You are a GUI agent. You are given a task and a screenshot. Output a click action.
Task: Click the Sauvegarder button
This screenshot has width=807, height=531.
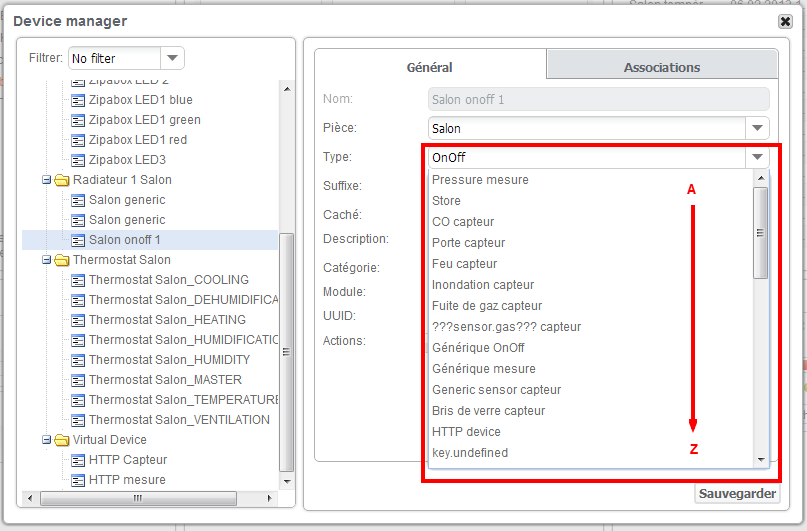pyautogui.click(x=737, y=493)
